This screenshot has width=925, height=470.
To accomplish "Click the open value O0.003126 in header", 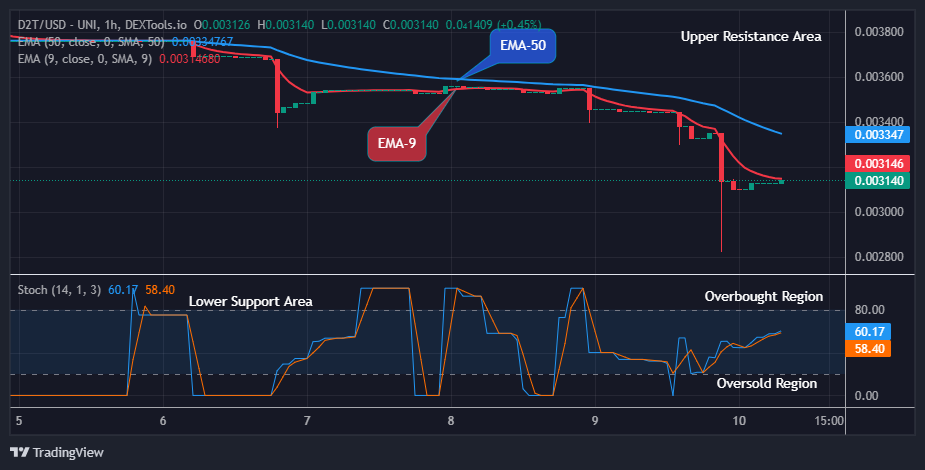I will click(x=222, y=25).
